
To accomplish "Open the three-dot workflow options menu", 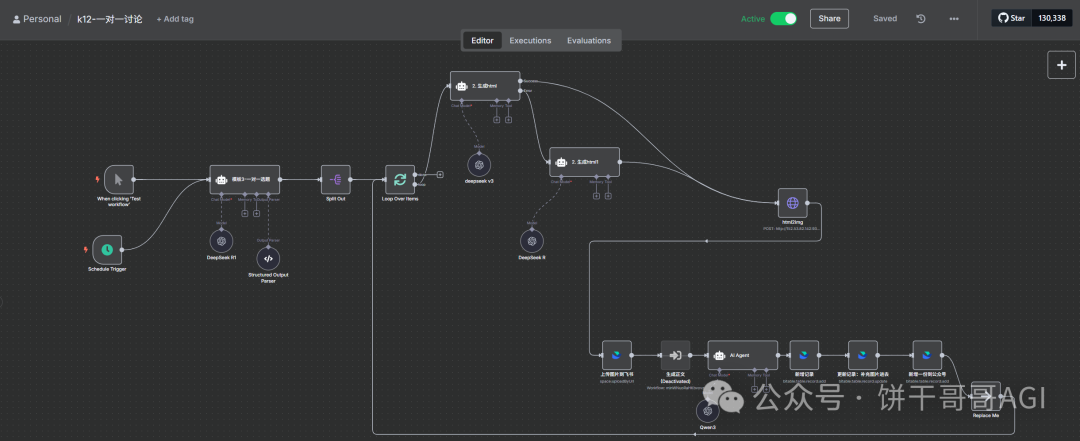I will click(954, 19).
